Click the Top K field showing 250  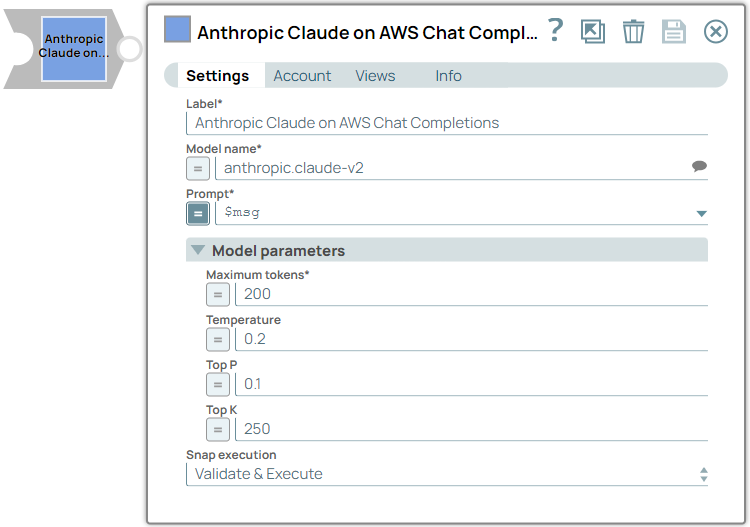pyautogui.click(x=472, y=429)
